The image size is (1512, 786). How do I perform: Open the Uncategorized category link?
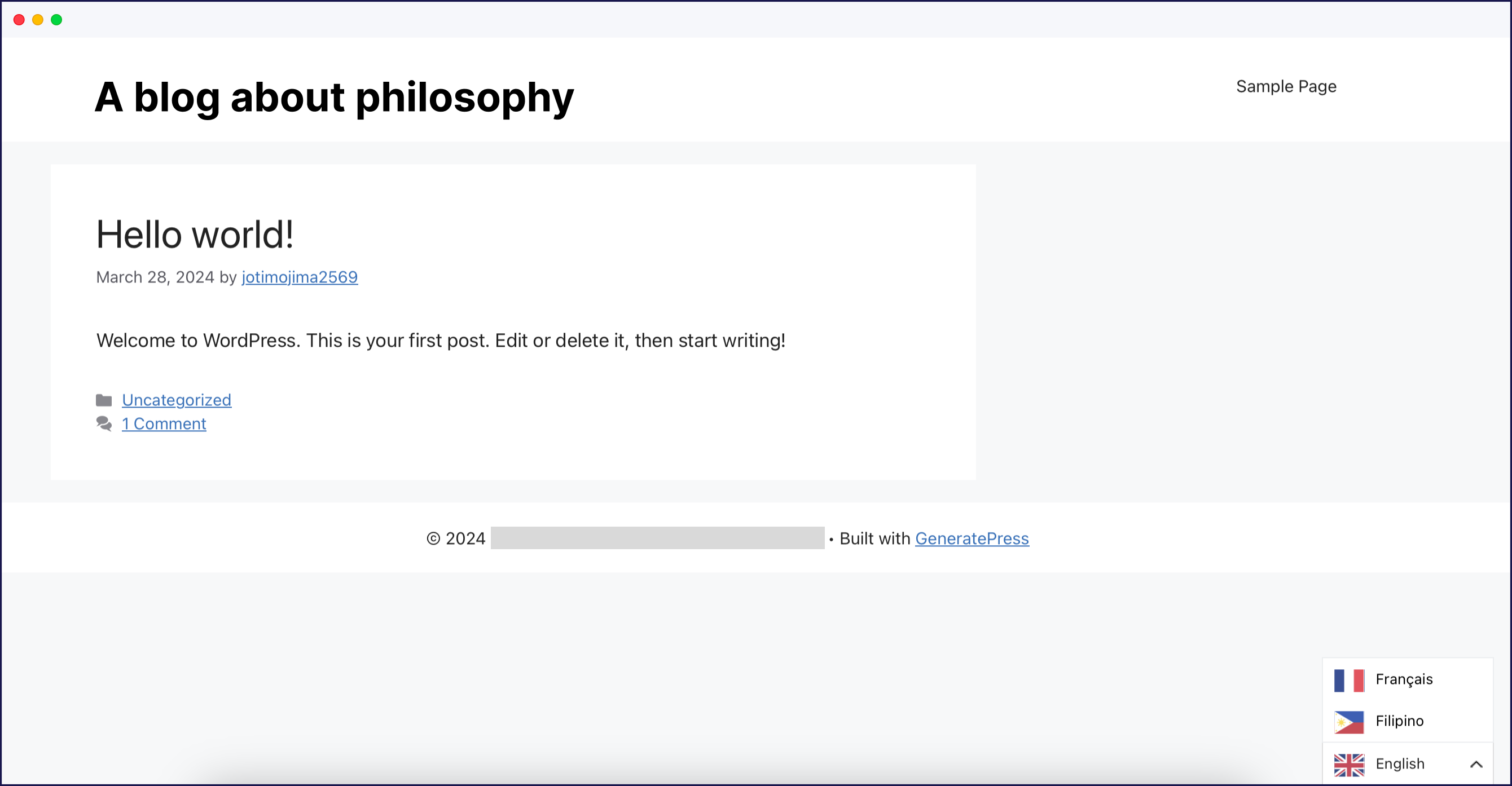click(x=176, y=399)
